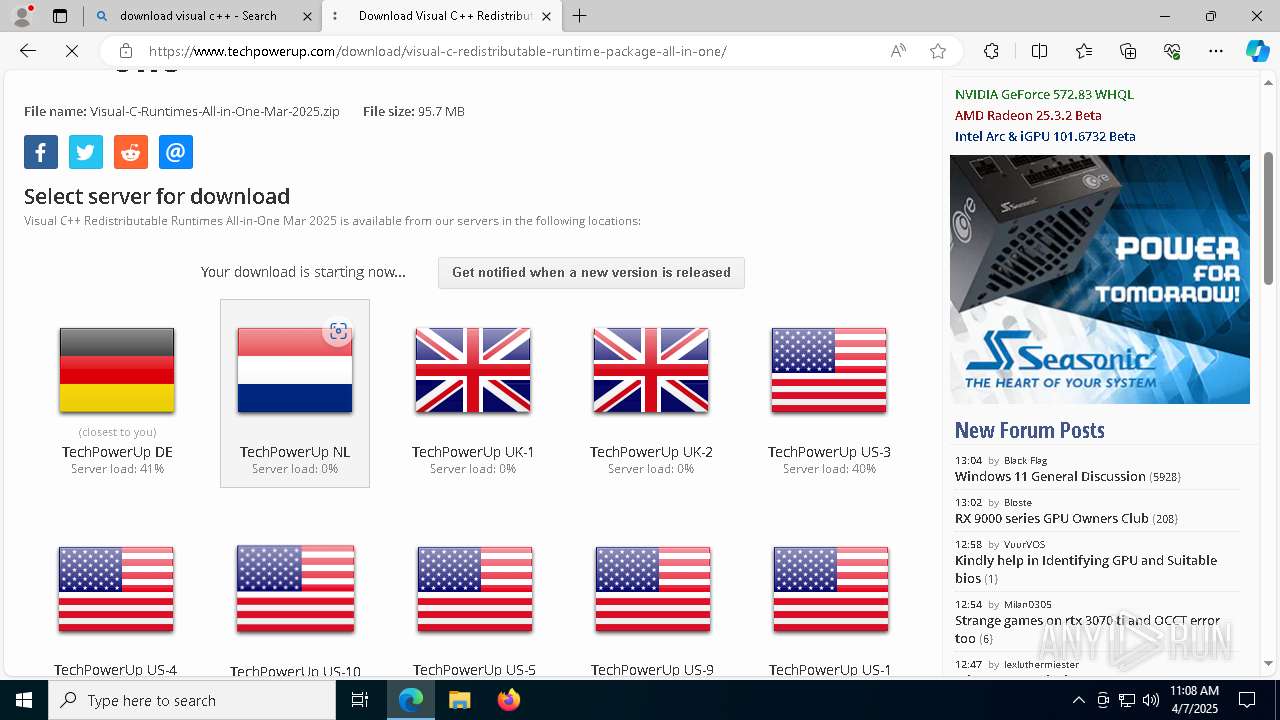Screen dimensions: 1280x720
Task: Choose the TechPowerUp US-4 flag
Action: pyautogui.click(x=116, y=589)
